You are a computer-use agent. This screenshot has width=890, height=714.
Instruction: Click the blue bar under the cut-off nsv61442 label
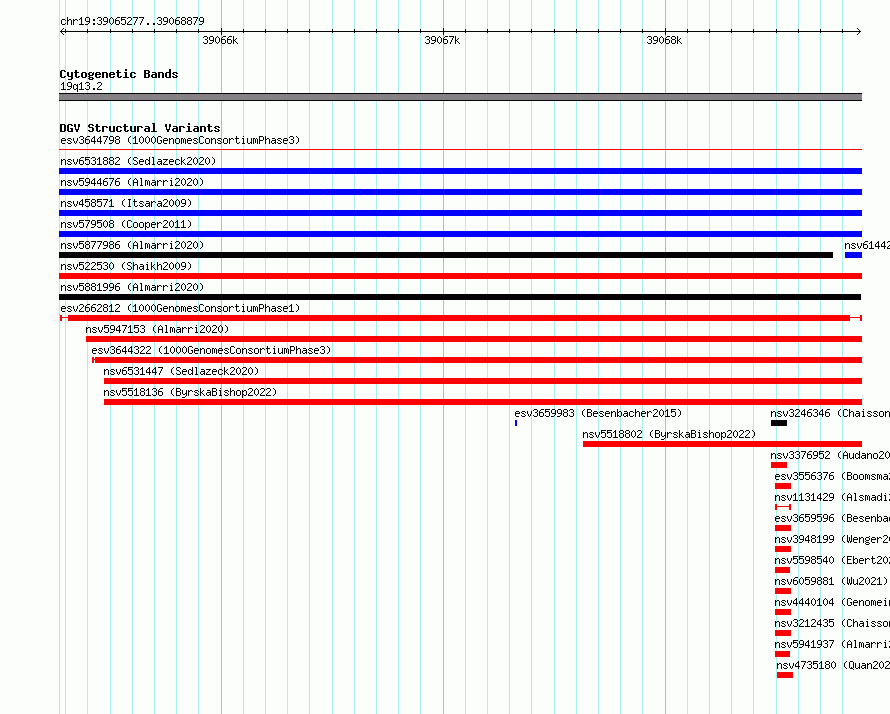(x=853, y=255)
